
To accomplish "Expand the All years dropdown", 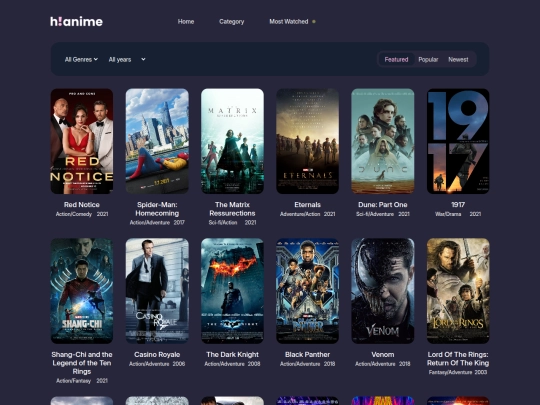I will (127, 59).
